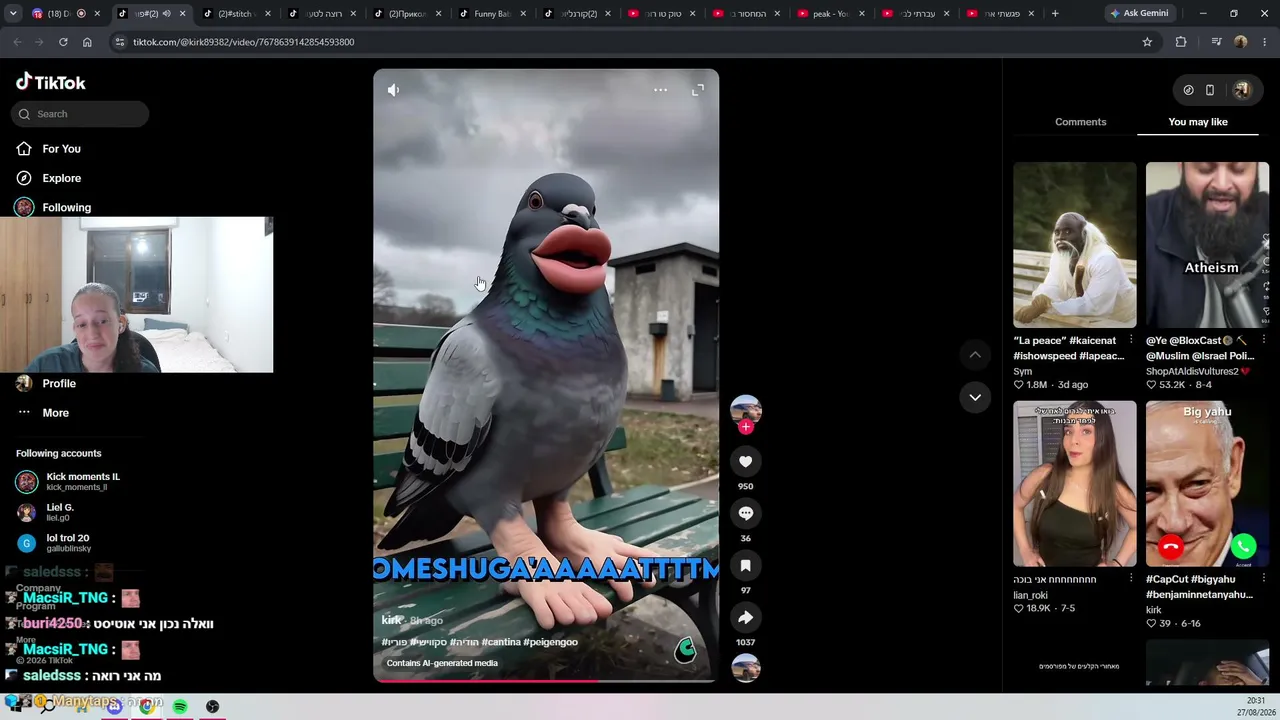The width and height of the screenshot is (1280, 720).
Task: Expand the video to fullscreen
Action: click(698, 90)
